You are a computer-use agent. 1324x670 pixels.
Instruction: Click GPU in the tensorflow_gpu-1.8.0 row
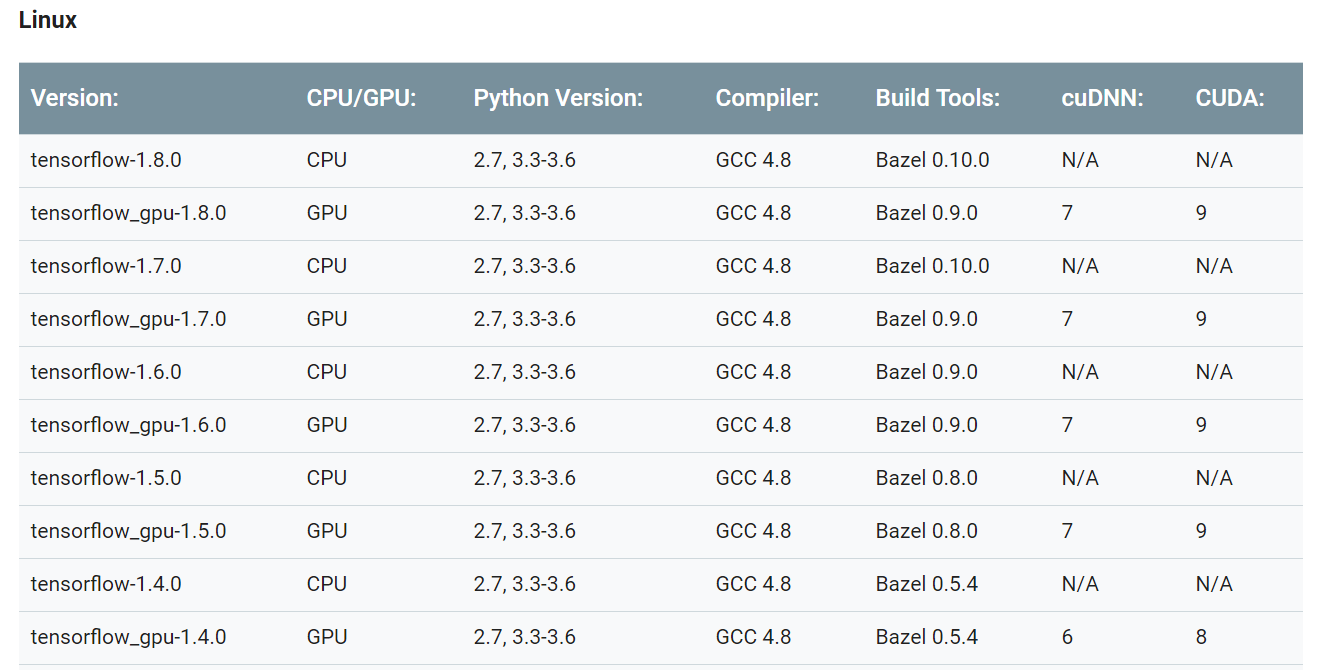[x=327, y=213]
